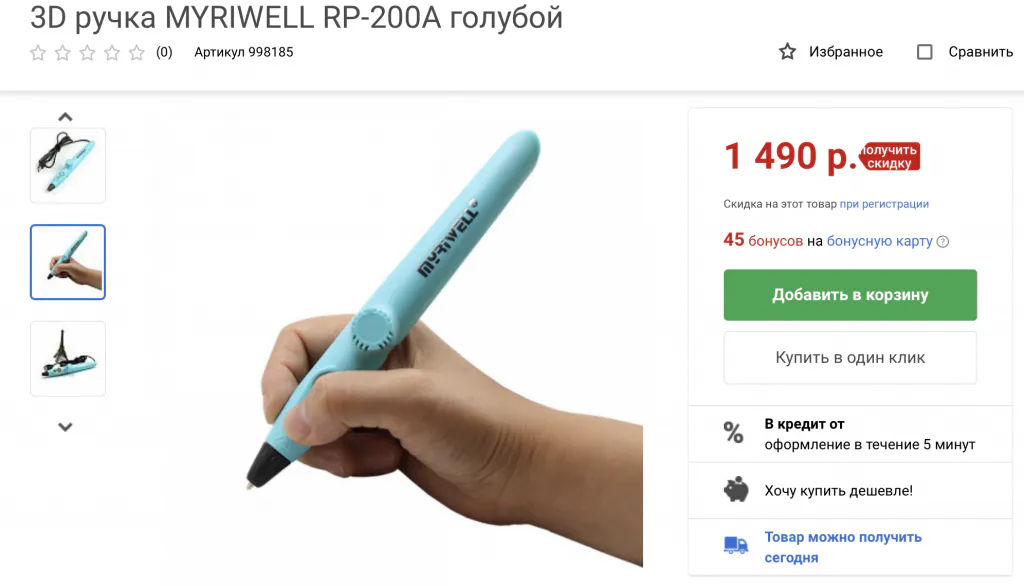1024x586 pixels.
Task: Open the при регистрации link
Action: pos(884,204)
